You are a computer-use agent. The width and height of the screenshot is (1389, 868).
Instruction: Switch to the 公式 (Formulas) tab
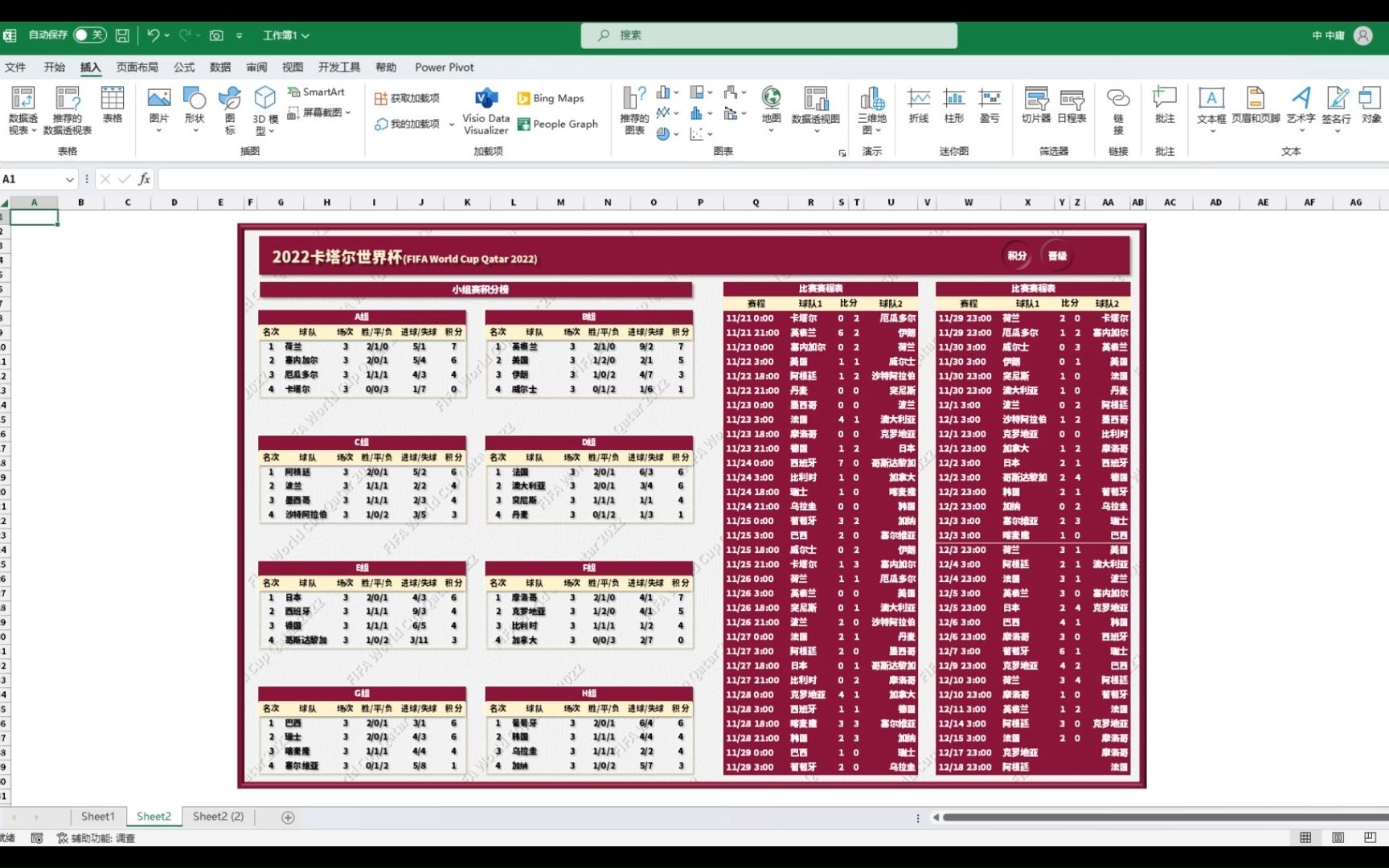pyautogui.click(x=184, y=68)
